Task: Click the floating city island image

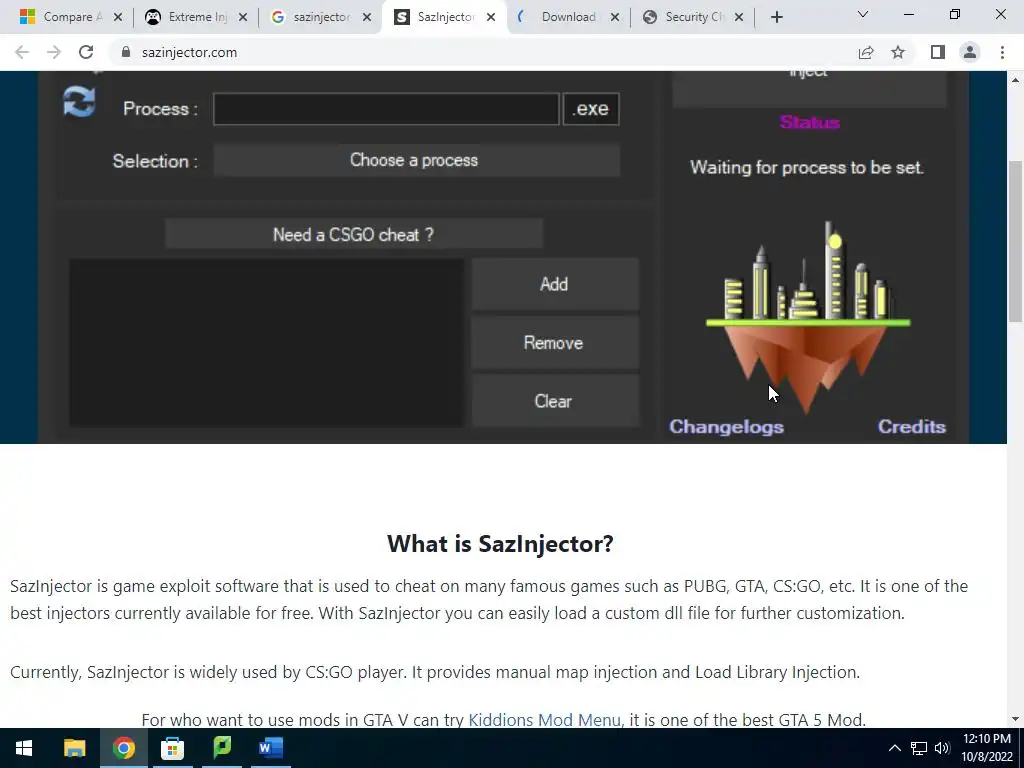Action: [808, 317]
